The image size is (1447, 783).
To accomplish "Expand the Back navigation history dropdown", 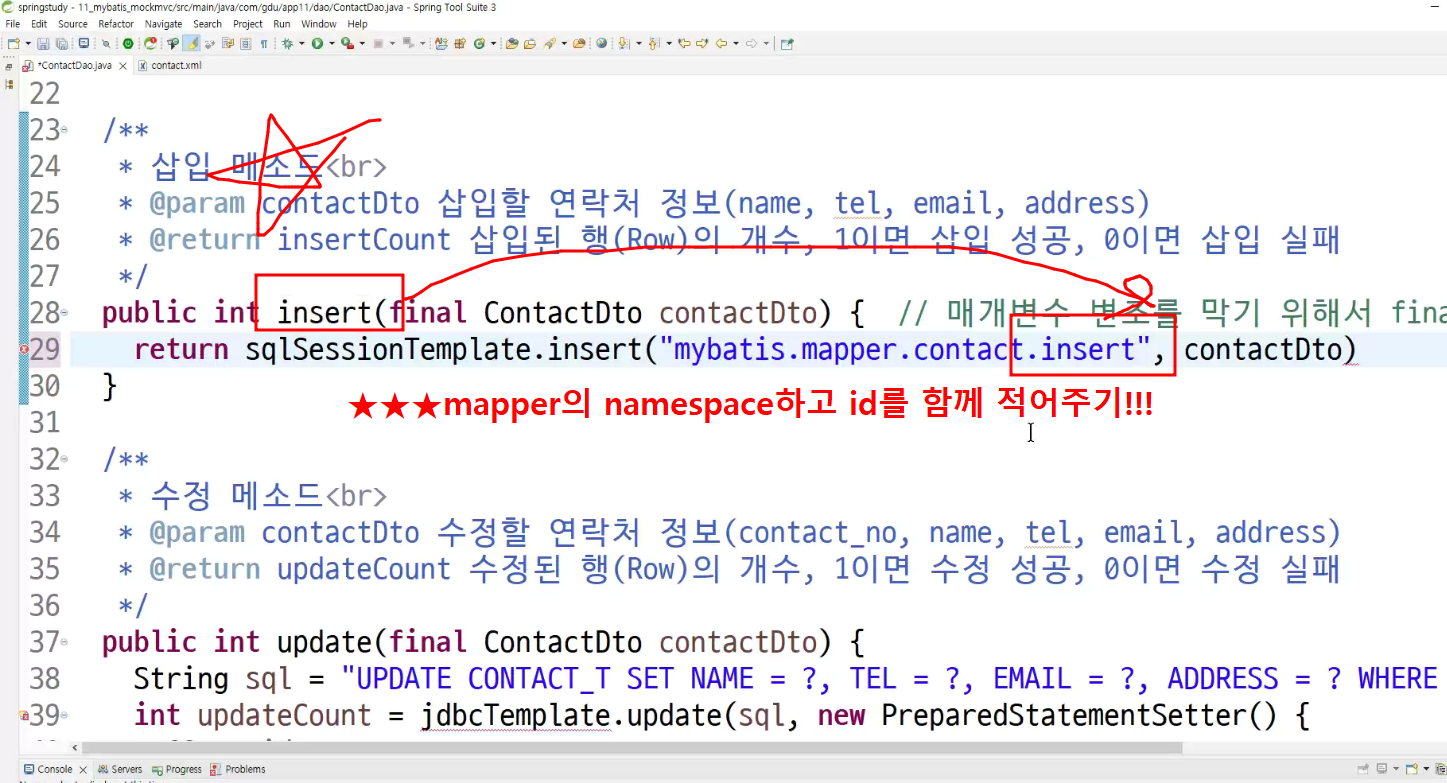I will click(x=735, y=44).
